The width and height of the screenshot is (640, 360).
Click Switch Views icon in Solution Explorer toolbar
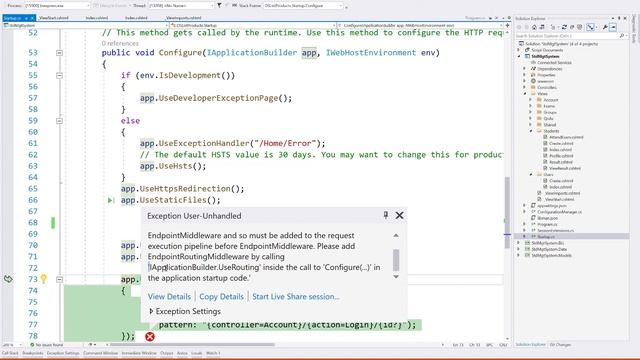coord(542,27)
